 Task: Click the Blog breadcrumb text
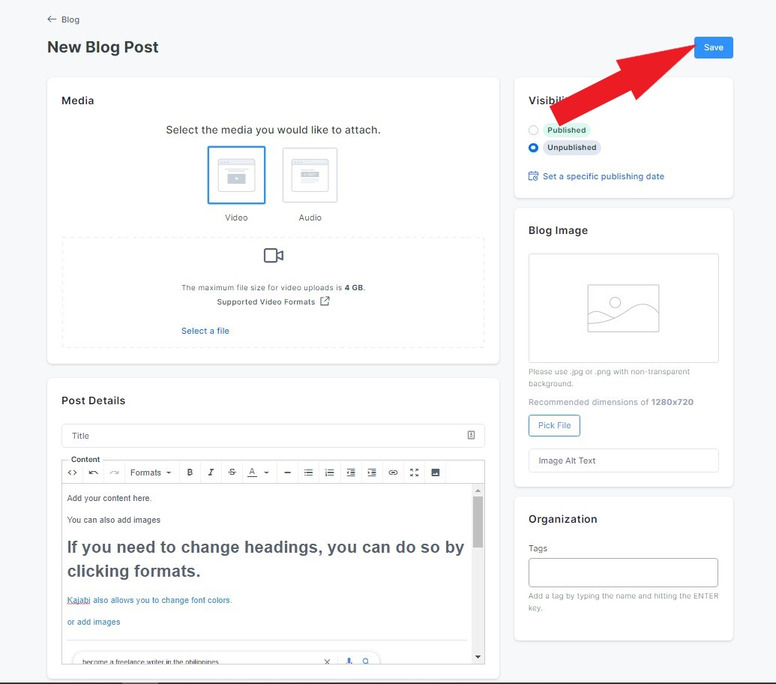70,19
